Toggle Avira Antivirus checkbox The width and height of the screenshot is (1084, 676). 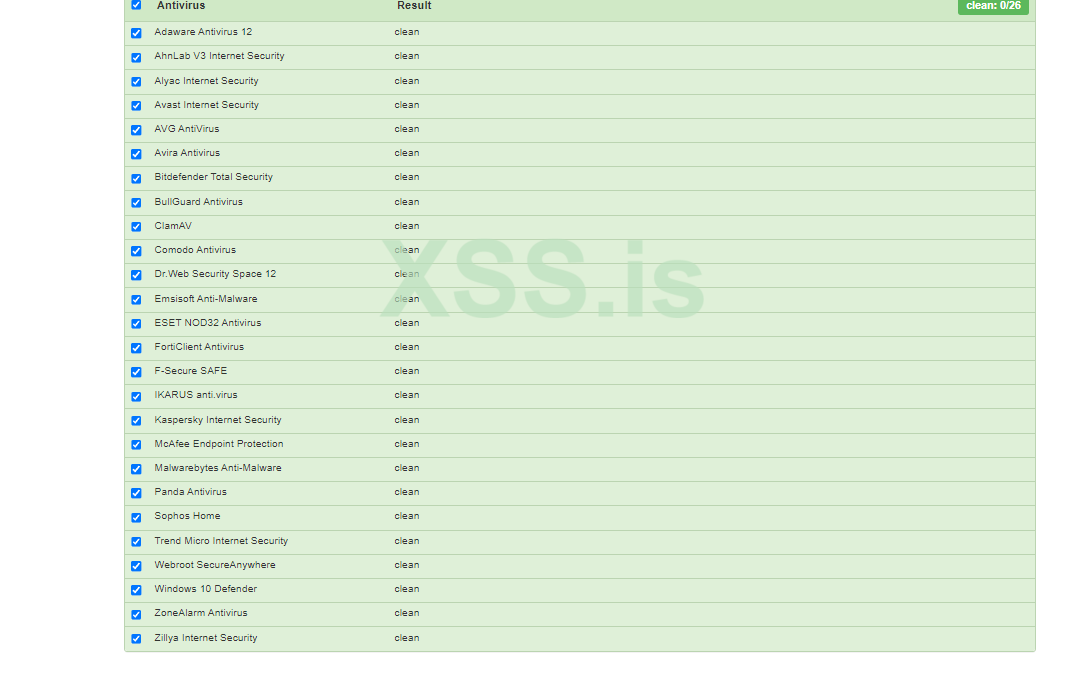[136, 154]
